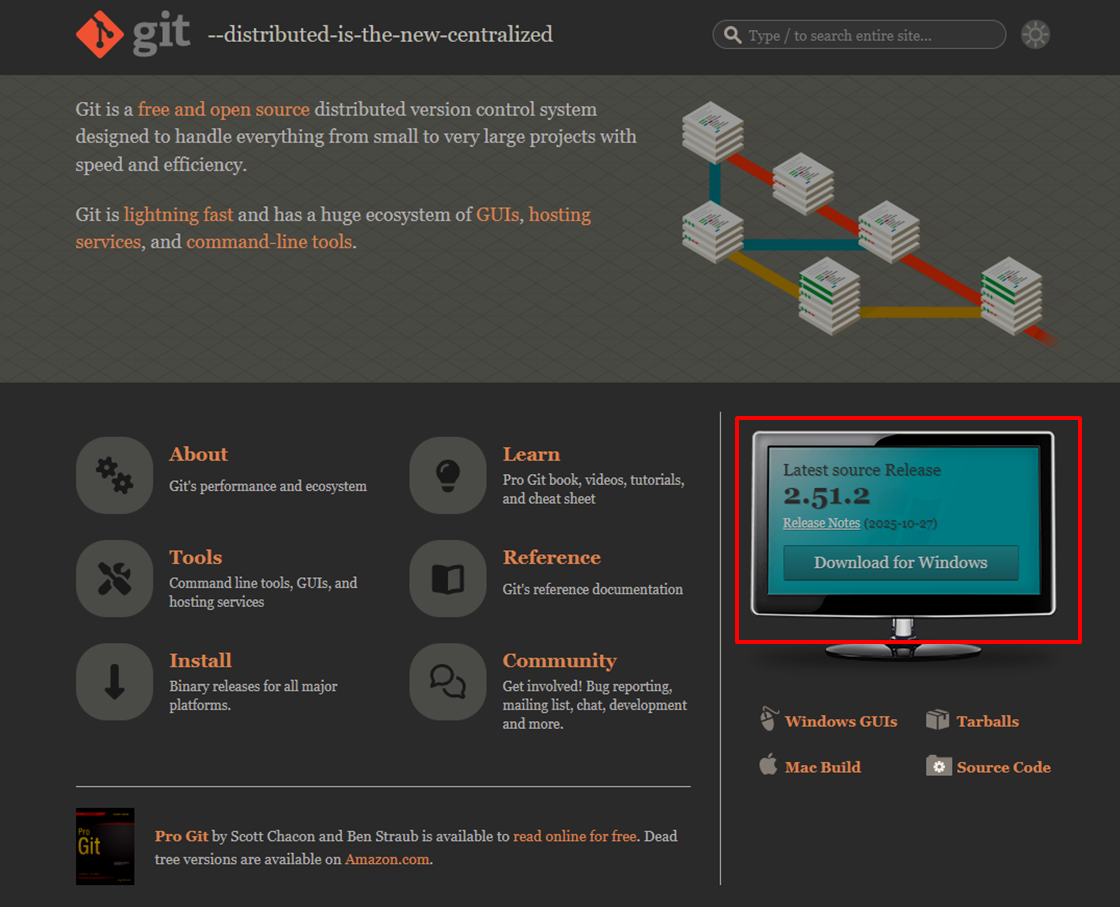Open the Reference book icon
The image size is (1120, 907).
[x=448, y=578]
